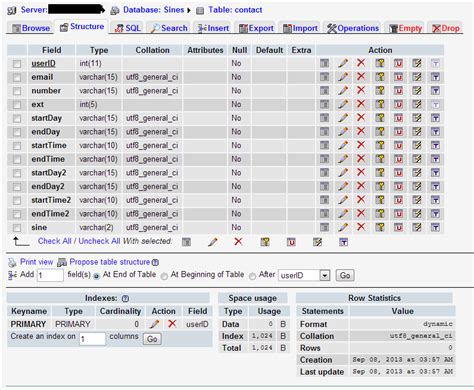Image resolution: width=474 pixels, height=390 pixels.
Task: Check the endTime row checkbox
Action: click(17, 159)
